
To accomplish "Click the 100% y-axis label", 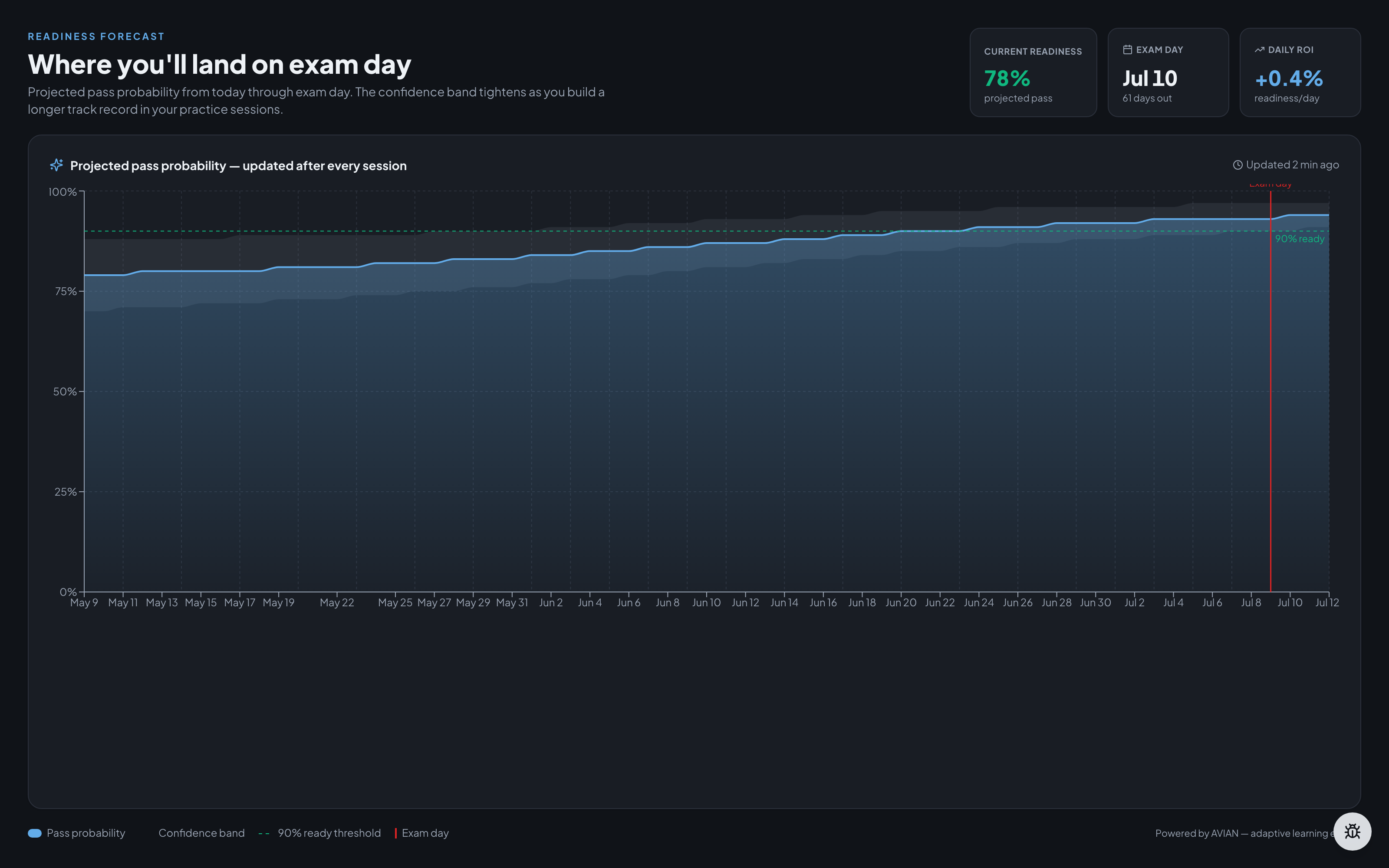I will coord(63,192).
